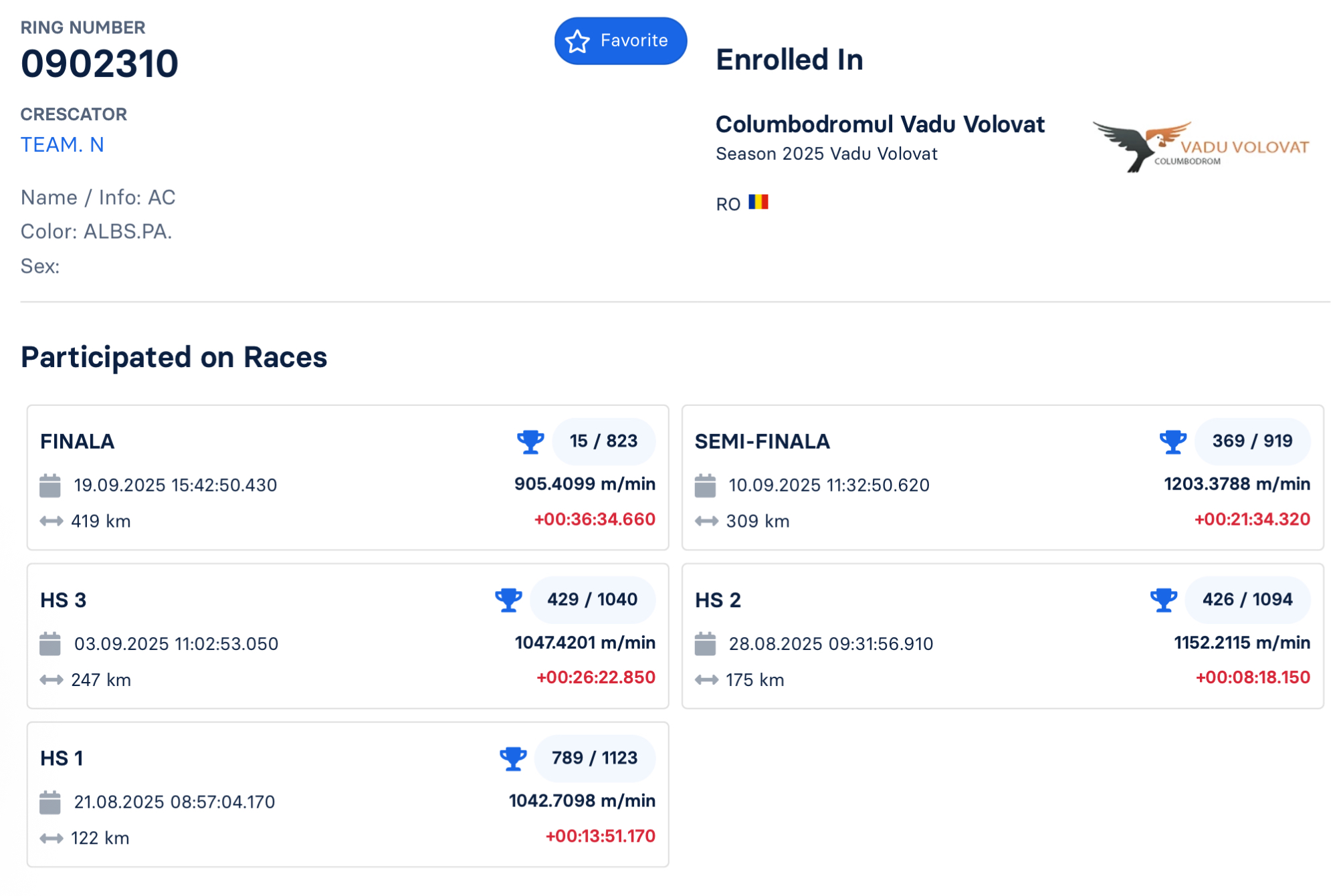
Task: Click the FINALA calendar date icon
Action: pos(50,485)
